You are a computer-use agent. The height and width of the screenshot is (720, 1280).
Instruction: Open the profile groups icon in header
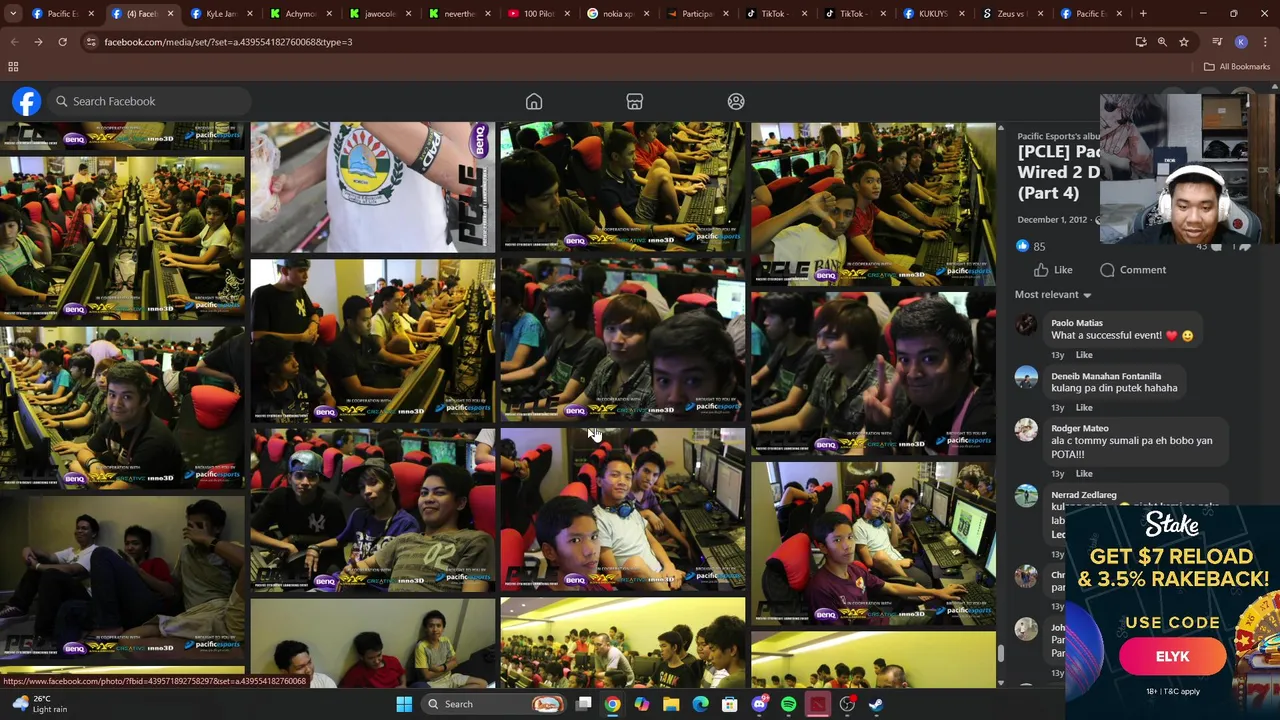click(736, 101)
